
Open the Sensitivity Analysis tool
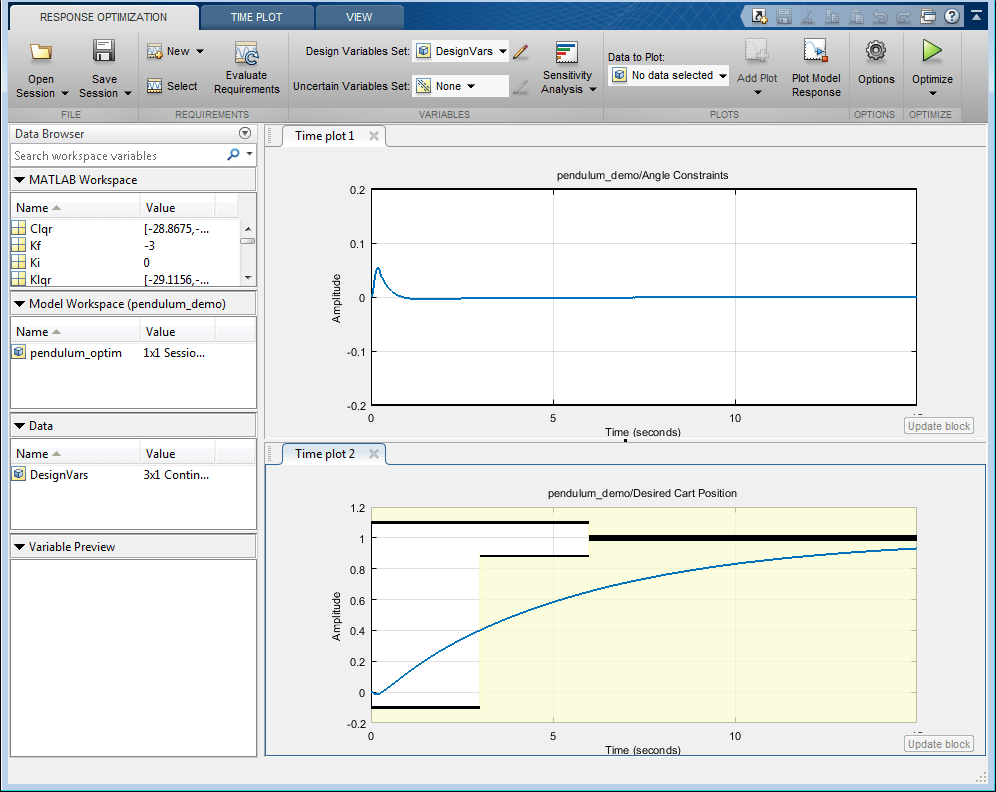tap(567, 54)
